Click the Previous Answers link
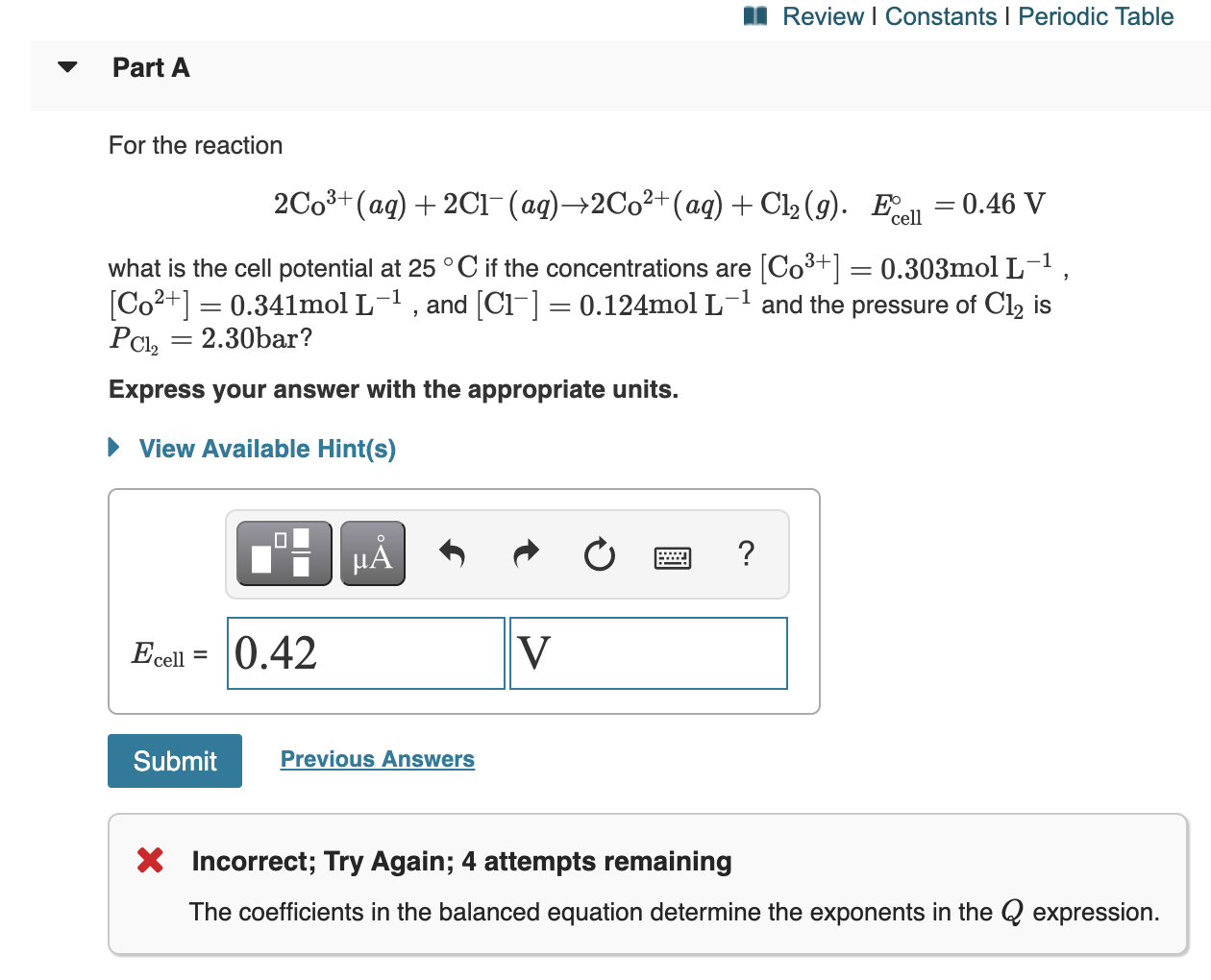The width and height of the screenshot is (1211, 980). click(x=377, y=759)
